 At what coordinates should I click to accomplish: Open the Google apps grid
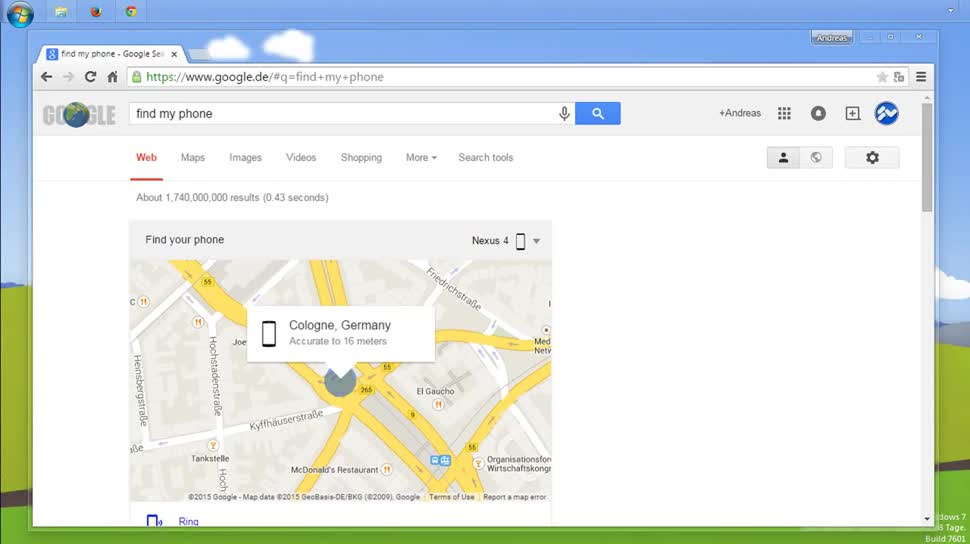pyautogui.click(x=784, y=114)
